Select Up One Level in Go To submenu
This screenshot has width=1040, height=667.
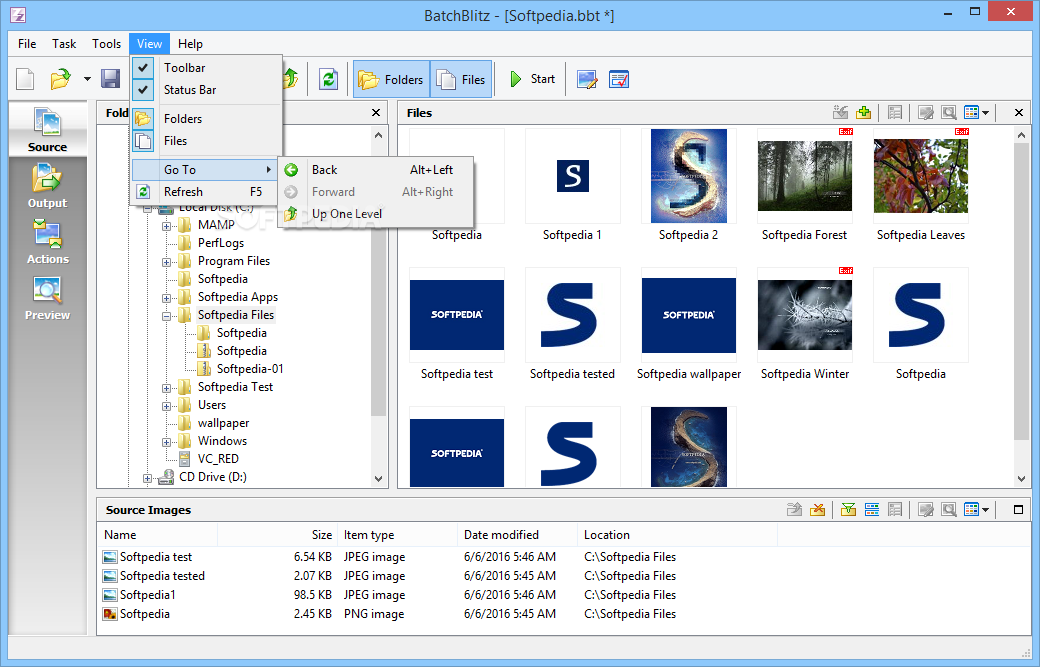(x=375, y=213)
